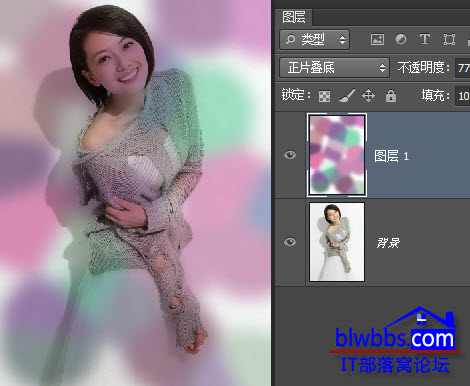This screenshot has height=386, width=470.
Task: Click the 背景 layer name
Action: [x=388, y=243]
